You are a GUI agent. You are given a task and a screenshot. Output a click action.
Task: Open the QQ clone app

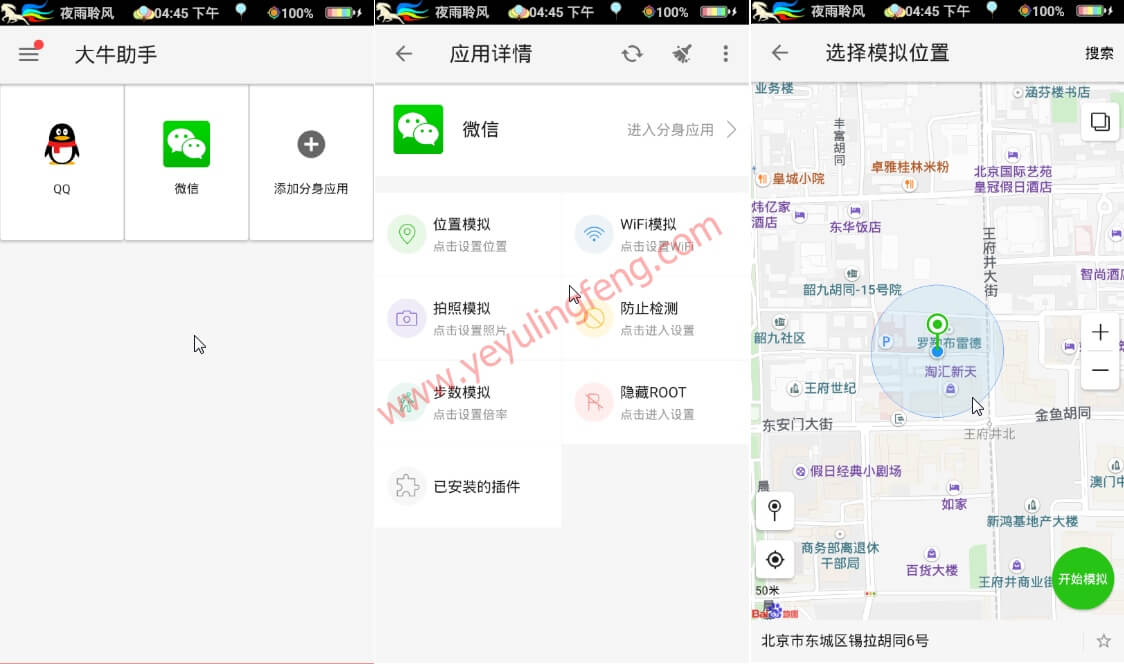click(62, 163)
